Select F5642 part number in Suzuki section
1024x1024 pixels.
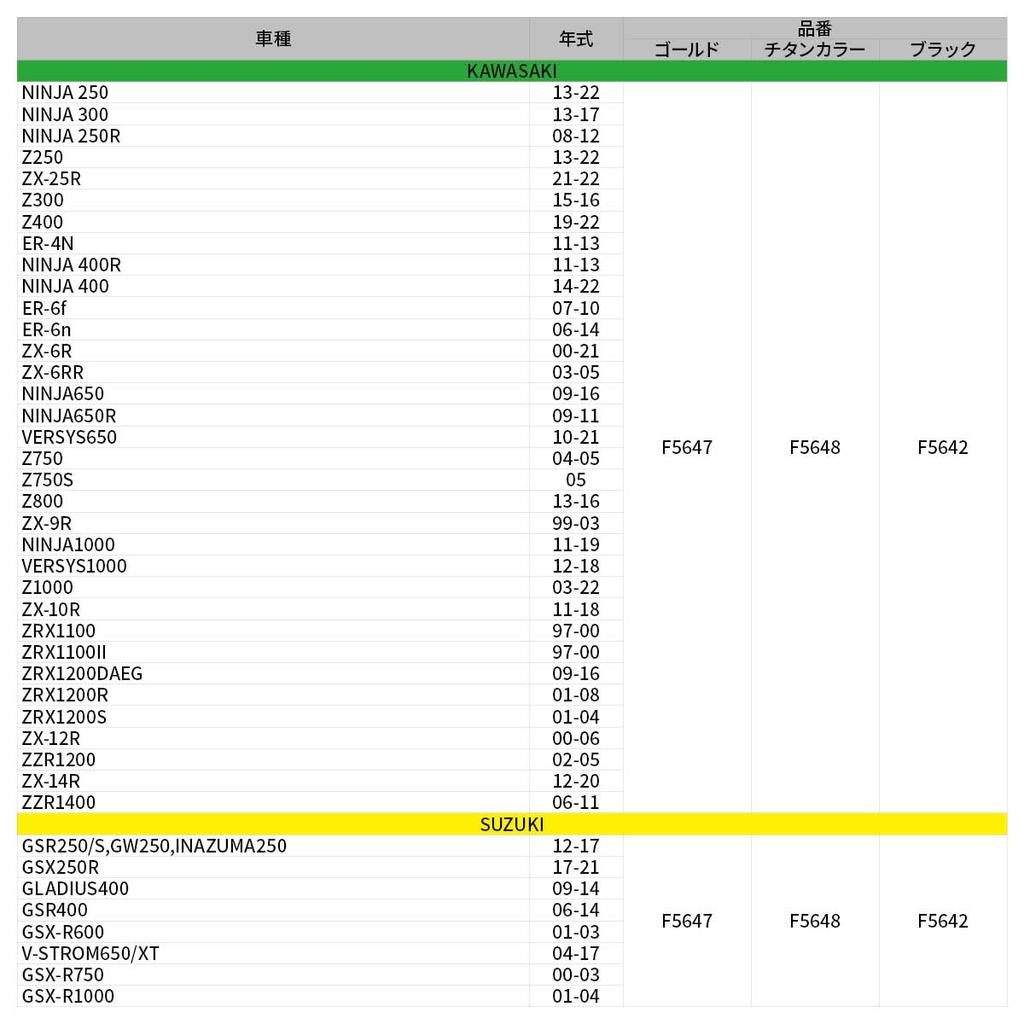pos(942,921)
